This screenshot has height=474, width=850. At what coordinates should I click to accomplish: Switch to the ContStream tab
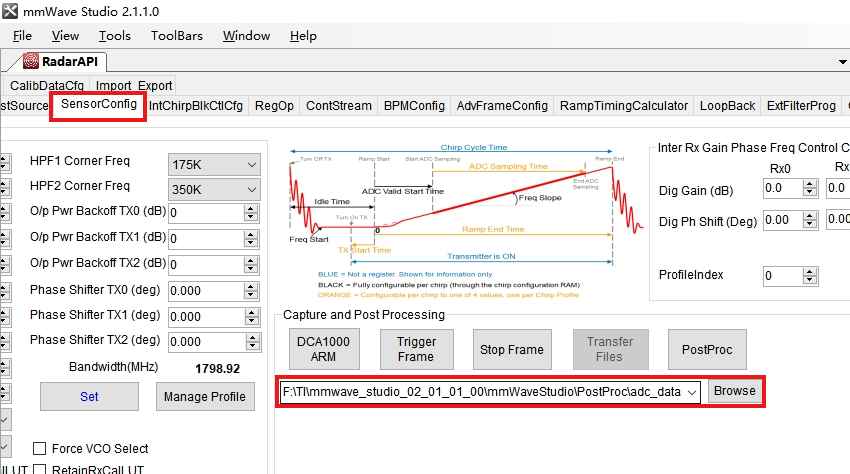339,106
